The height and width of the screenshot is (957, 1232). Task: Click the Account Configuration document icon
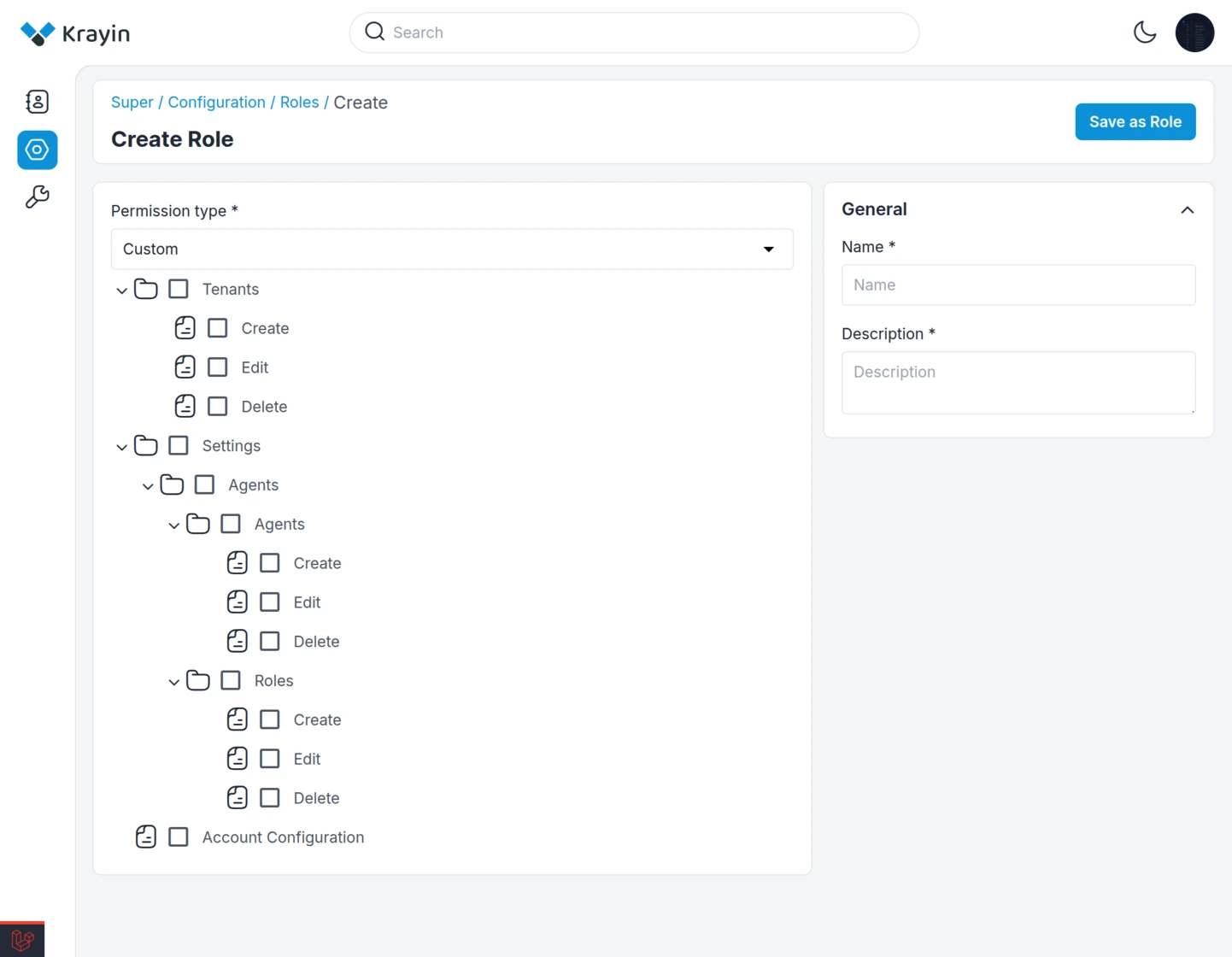pyautogui.click(x=146, y=837)
